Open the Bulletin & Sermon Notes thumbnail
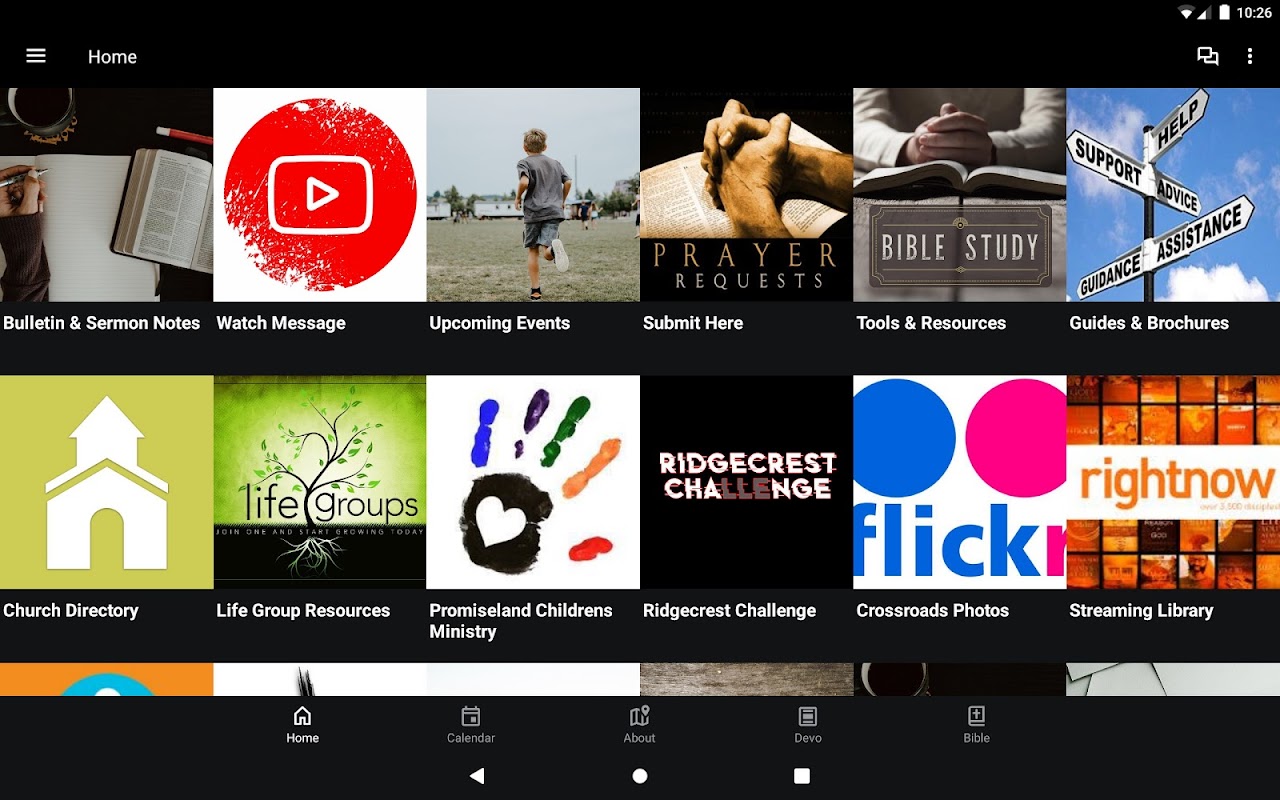This screenshot has width=1280, height=800. (106, 195)
